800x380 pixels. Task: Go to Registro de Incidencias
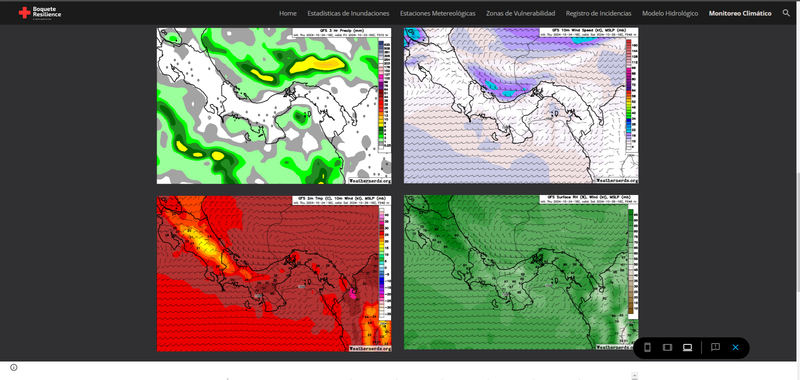(x=598, y=13)
